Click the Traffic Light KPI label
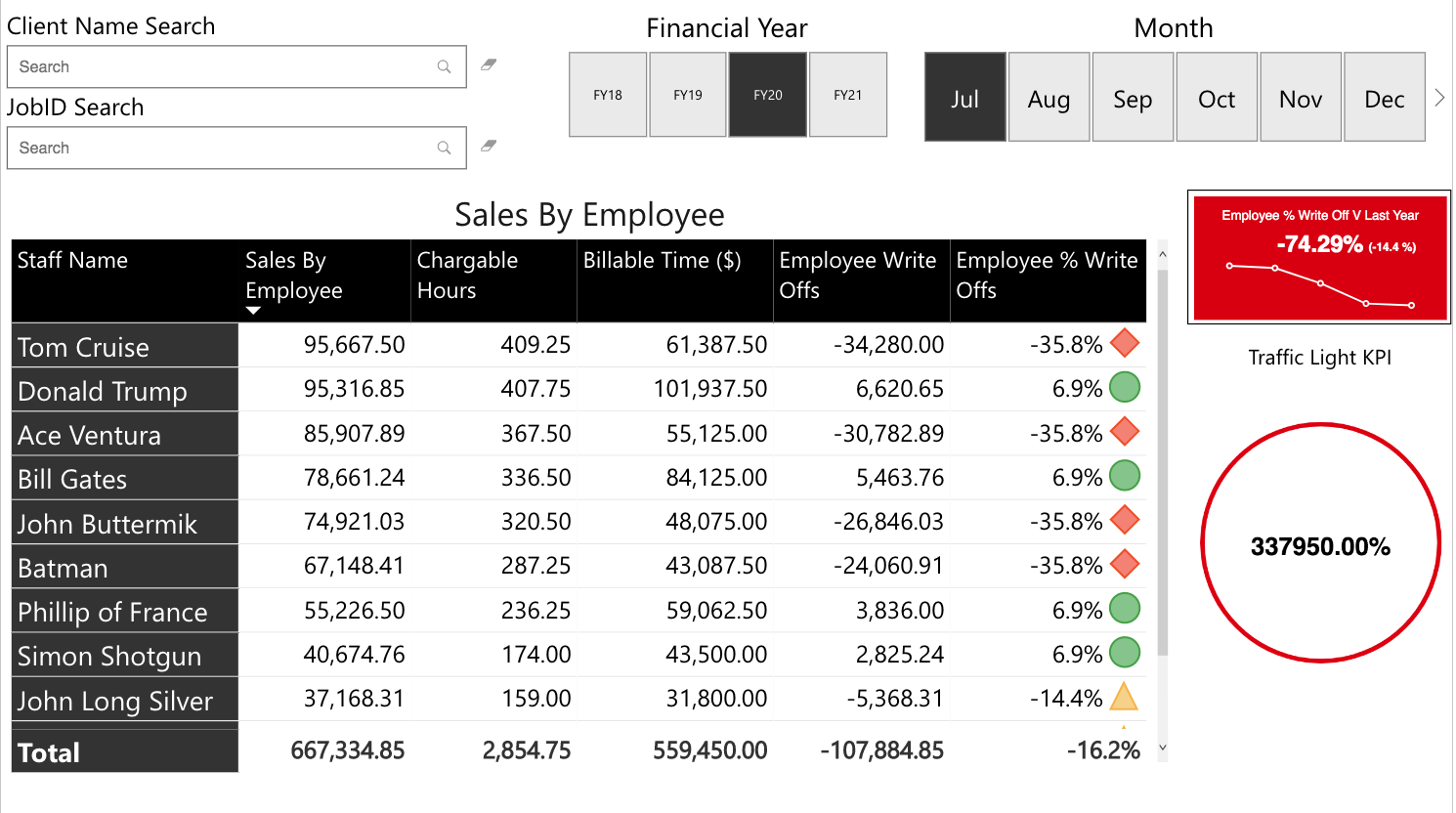Viewport: 1456px width, 813px height. 1319,358
